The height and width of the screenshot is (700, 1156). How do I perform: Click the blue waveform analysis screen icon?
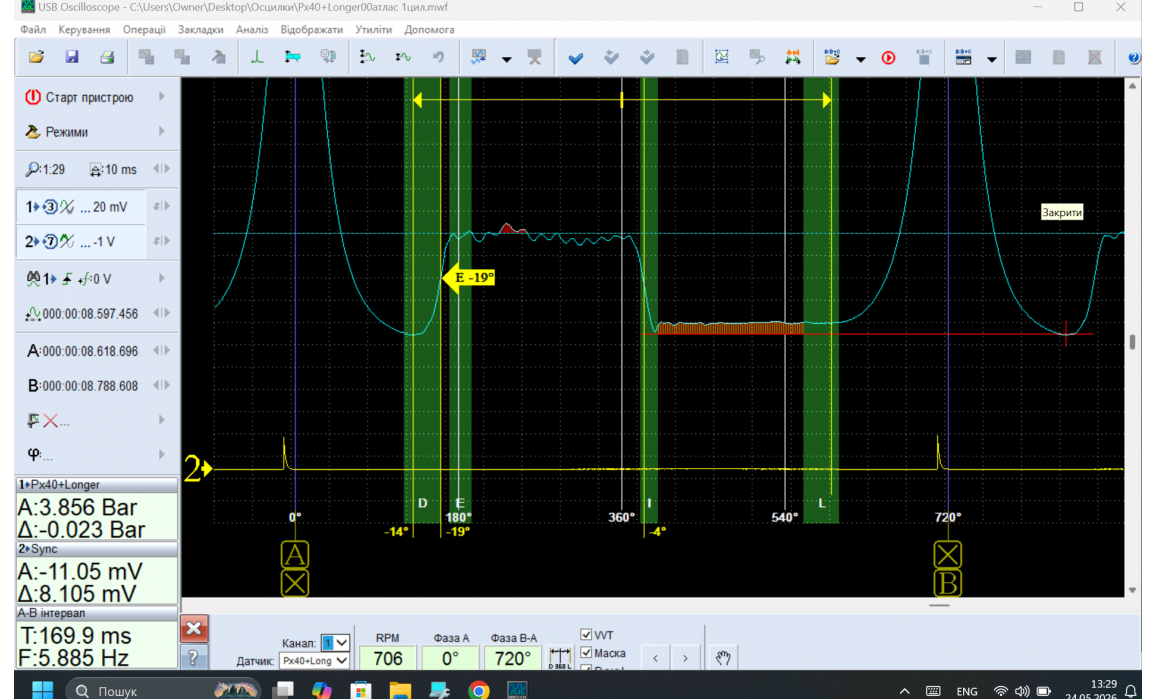478,57
